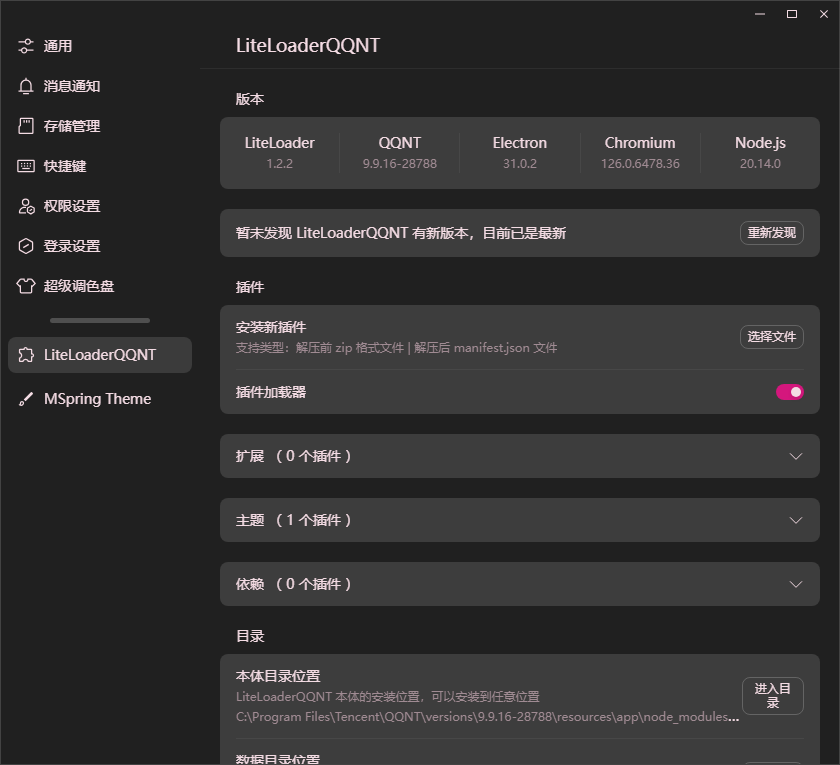Click the 安装新插件 label
The height and width of the screenshot is (765, 840).
click(271, 327)
